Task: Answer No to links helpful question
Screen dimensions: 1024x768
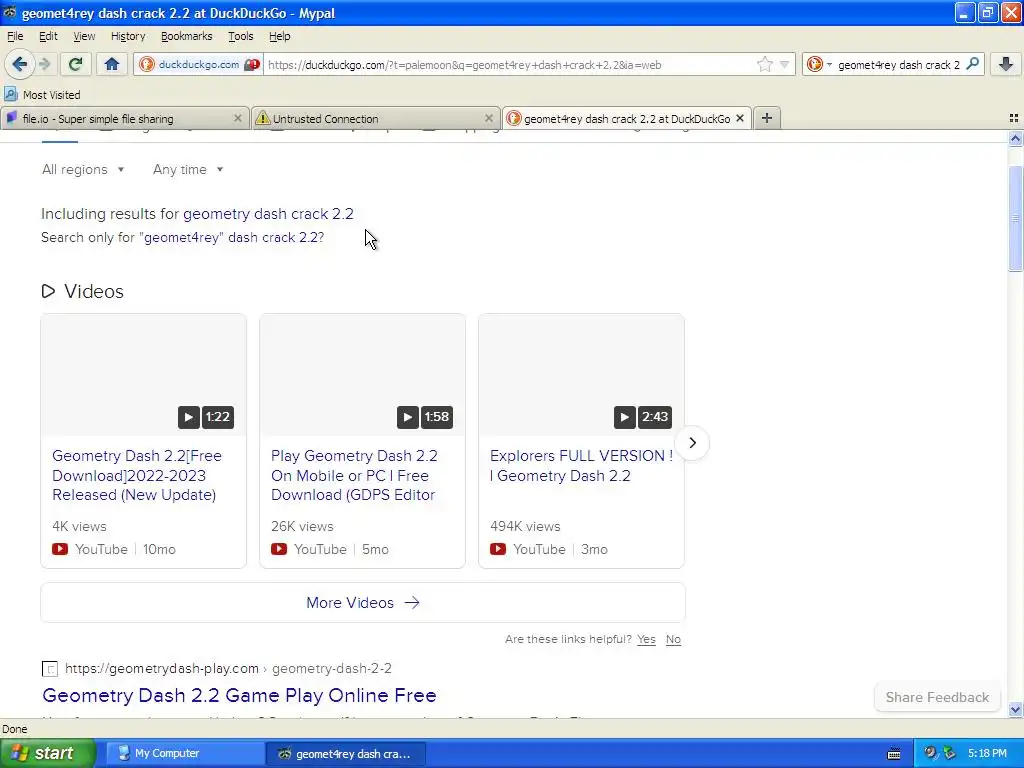Action: pyautogui.click(x=673, y=639)
